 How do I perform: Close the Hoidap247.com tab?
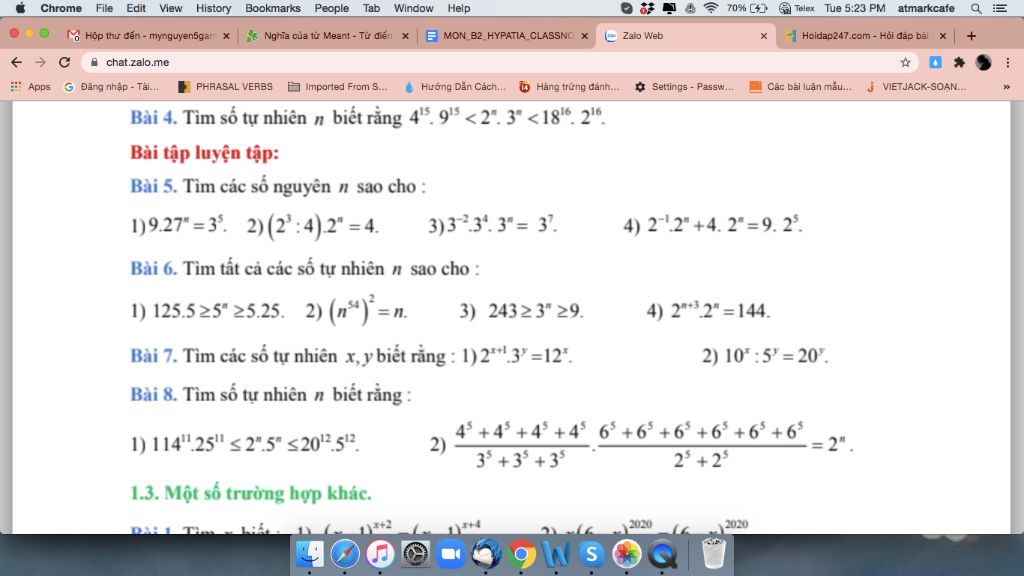coord(942,36)
